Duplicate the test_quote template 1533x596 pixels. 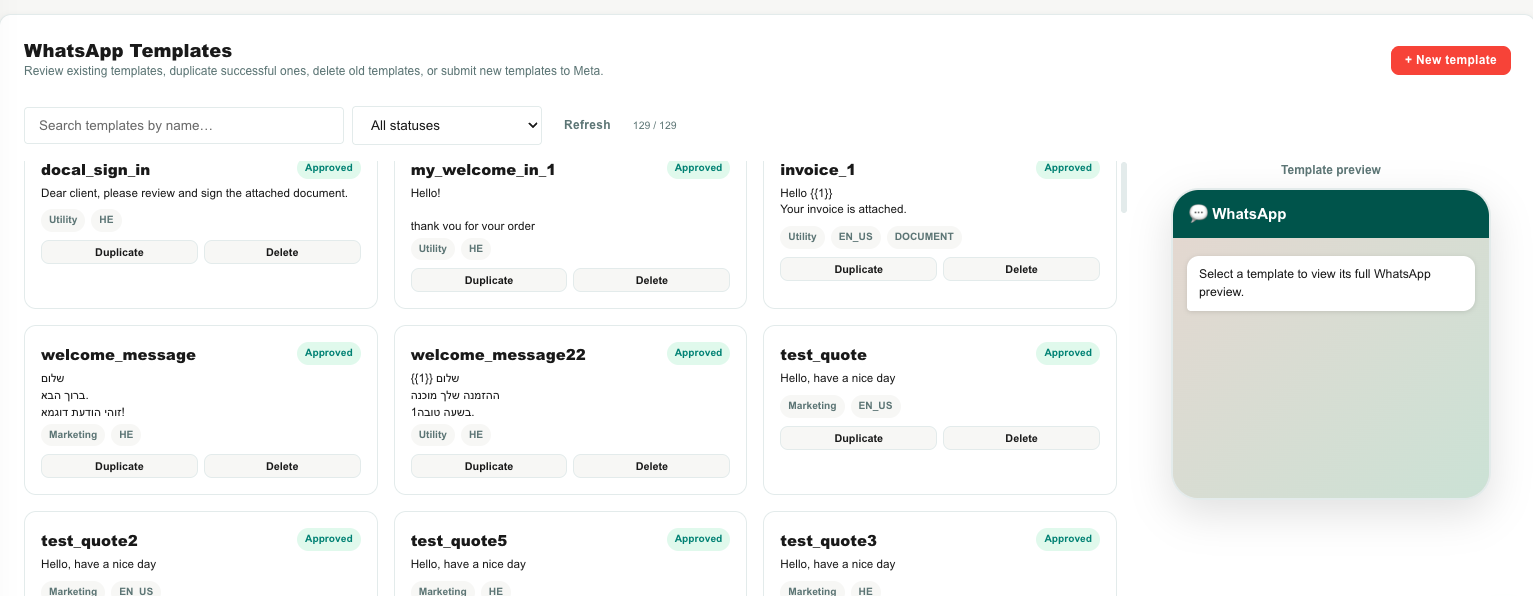click(858, 438)
